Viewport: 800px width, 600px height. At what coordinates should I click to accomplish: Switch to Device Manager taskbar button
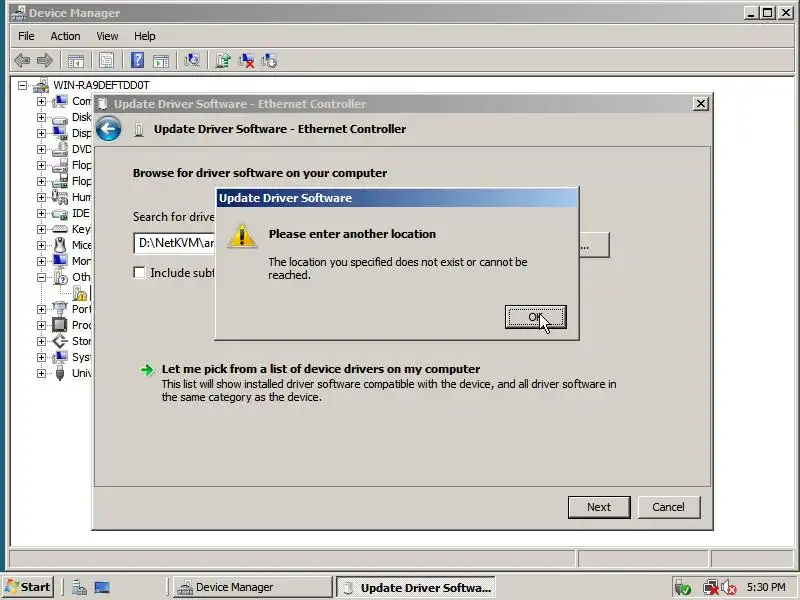pos(253,587)
